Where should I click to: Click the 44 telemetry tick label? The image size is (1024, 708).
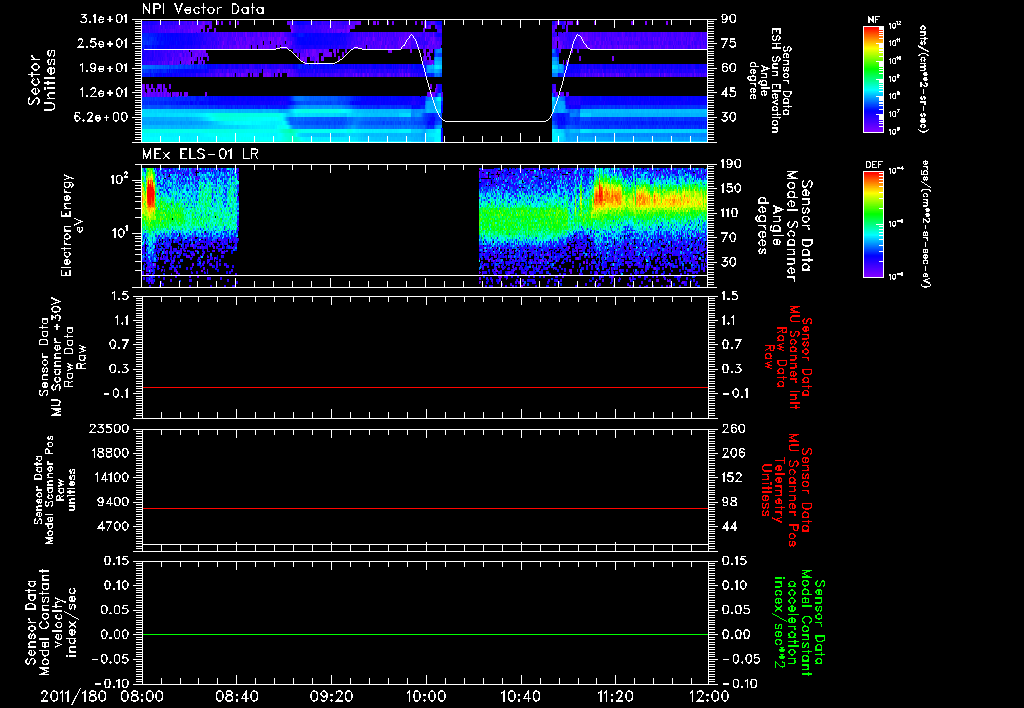(729, 526)
